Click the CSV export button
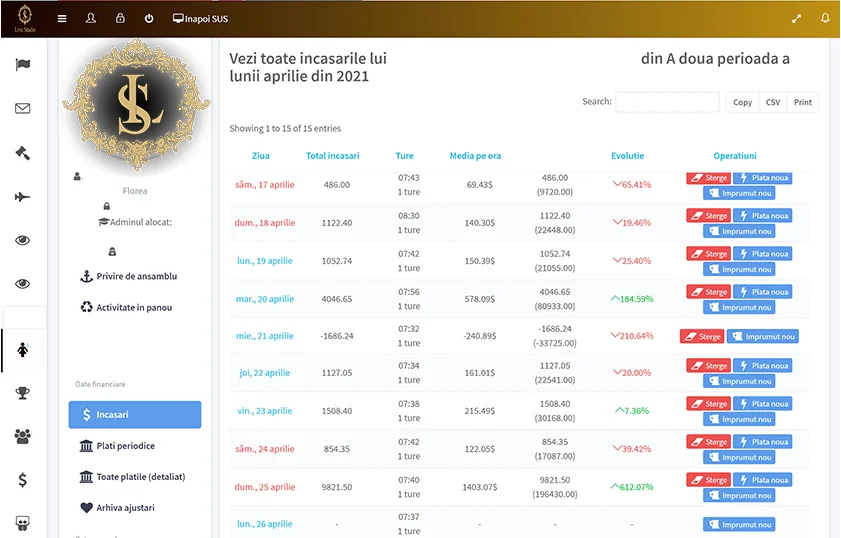This screenshot has height=538, width=841. coord(773,102)
